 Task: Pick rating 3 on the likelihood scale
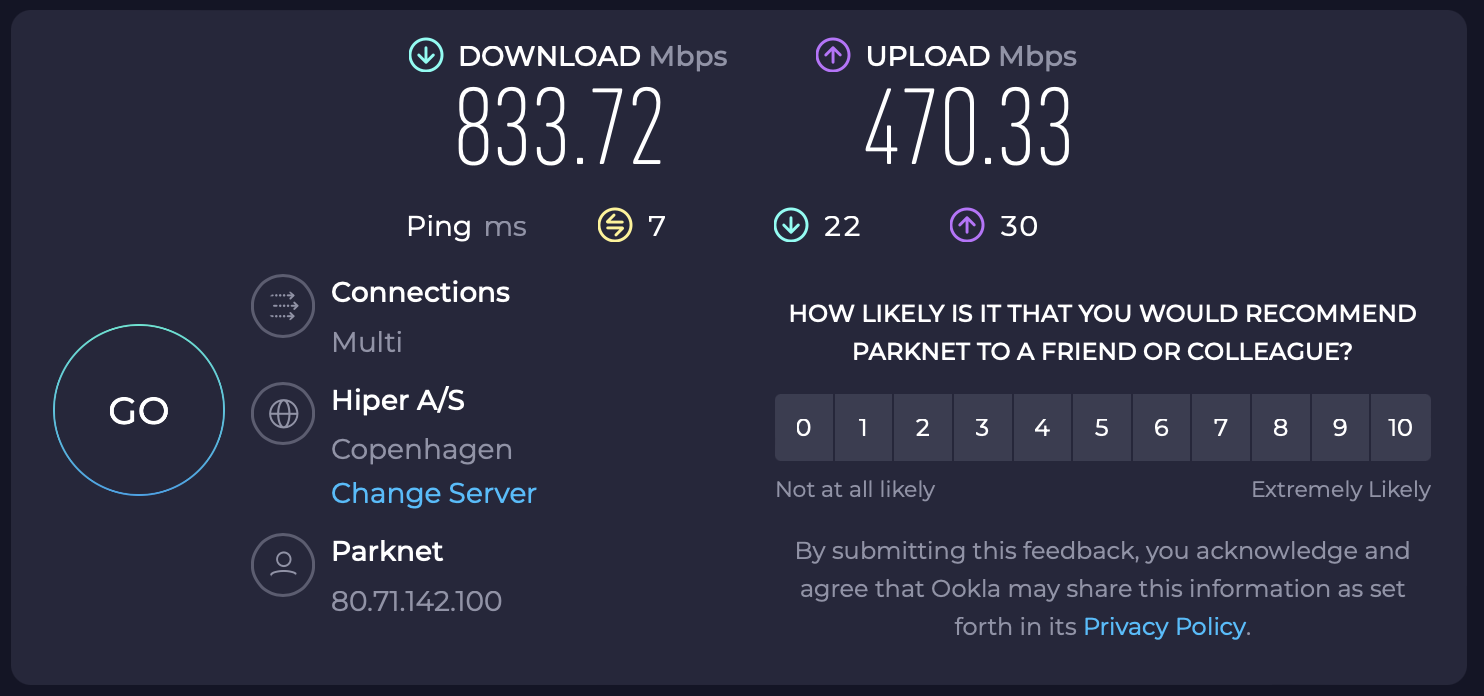[x=983, y=428]
